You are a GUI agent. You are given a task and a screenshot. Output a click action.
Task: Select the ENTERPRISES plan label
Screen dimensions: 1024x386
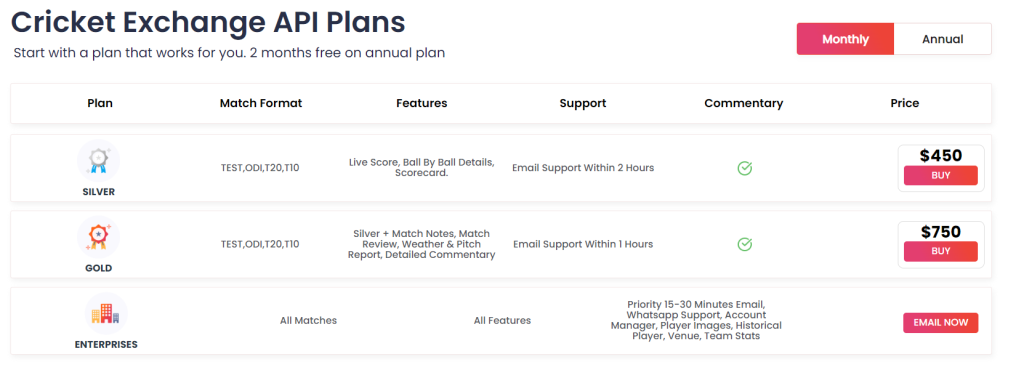[x=106, y=344]
